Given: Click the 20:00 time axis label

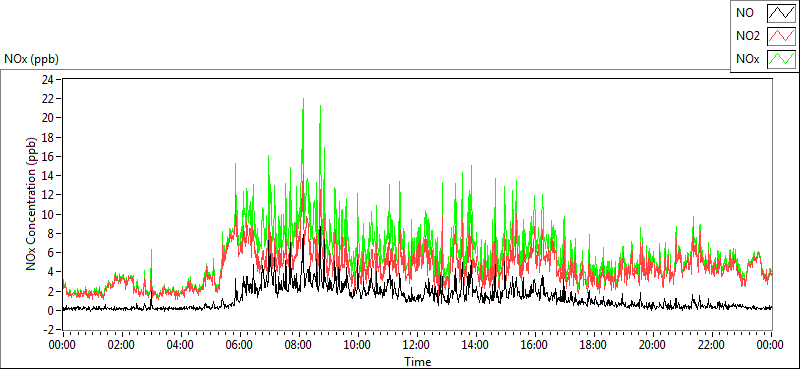Looking at the screenshot, I should [653, 345].
